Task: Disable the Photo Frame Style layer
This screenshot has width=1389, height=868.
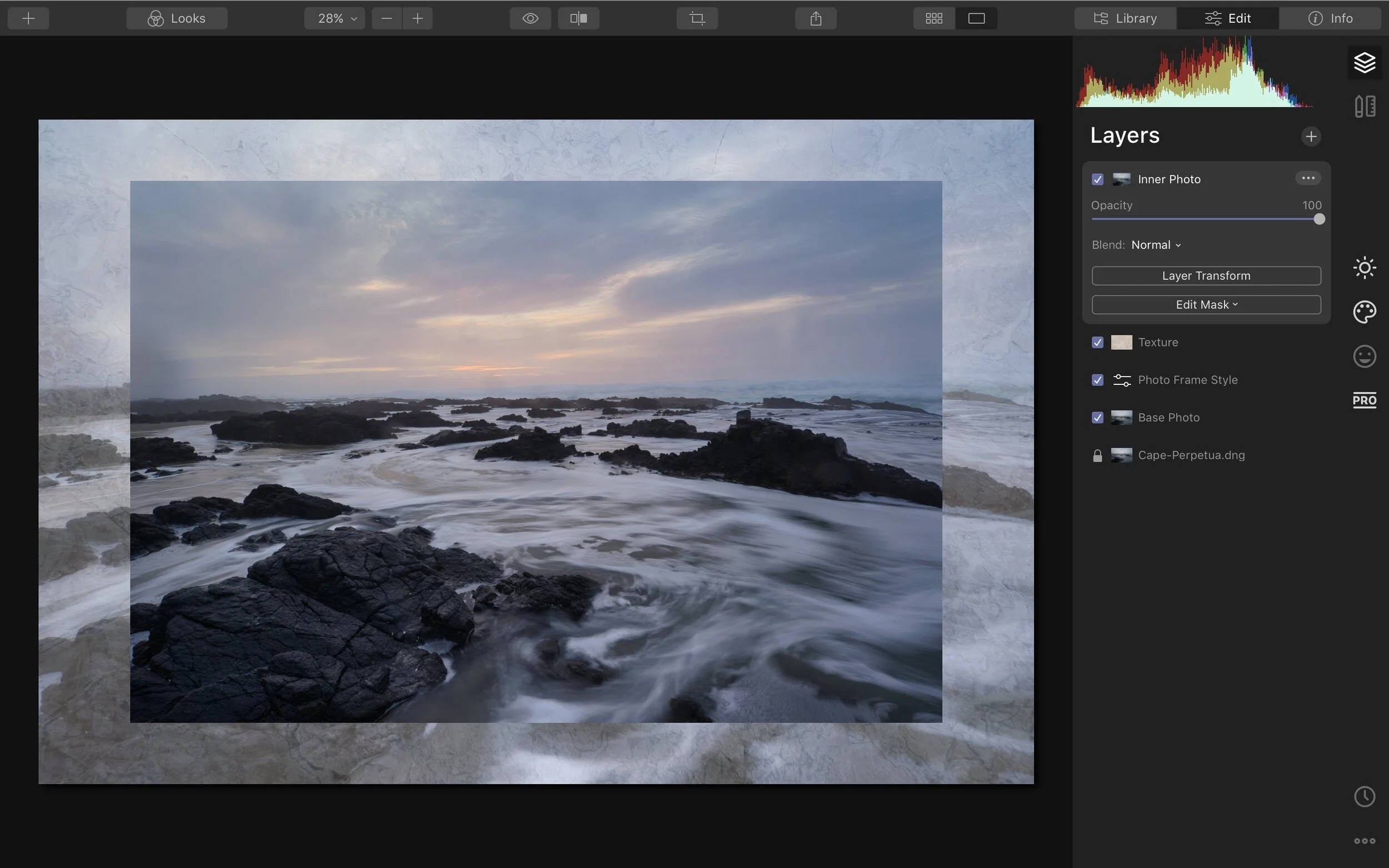Action: pos(1097,380)
